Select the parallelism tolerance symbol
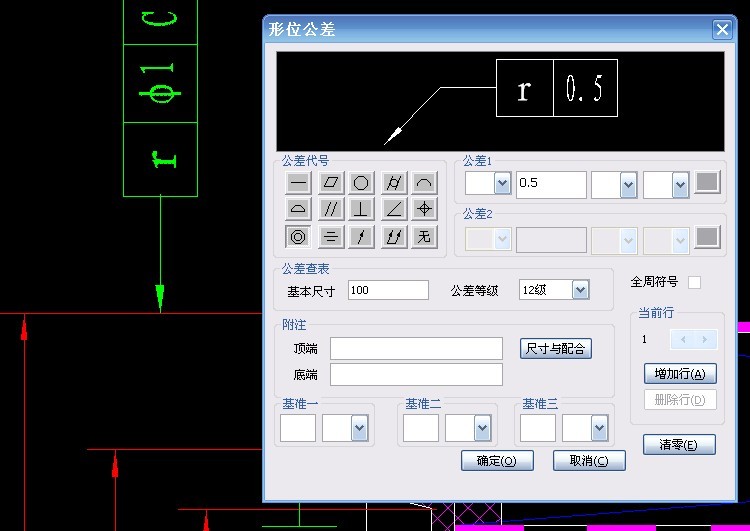This screenshot has height=531, width=750. tap(329, 209)
